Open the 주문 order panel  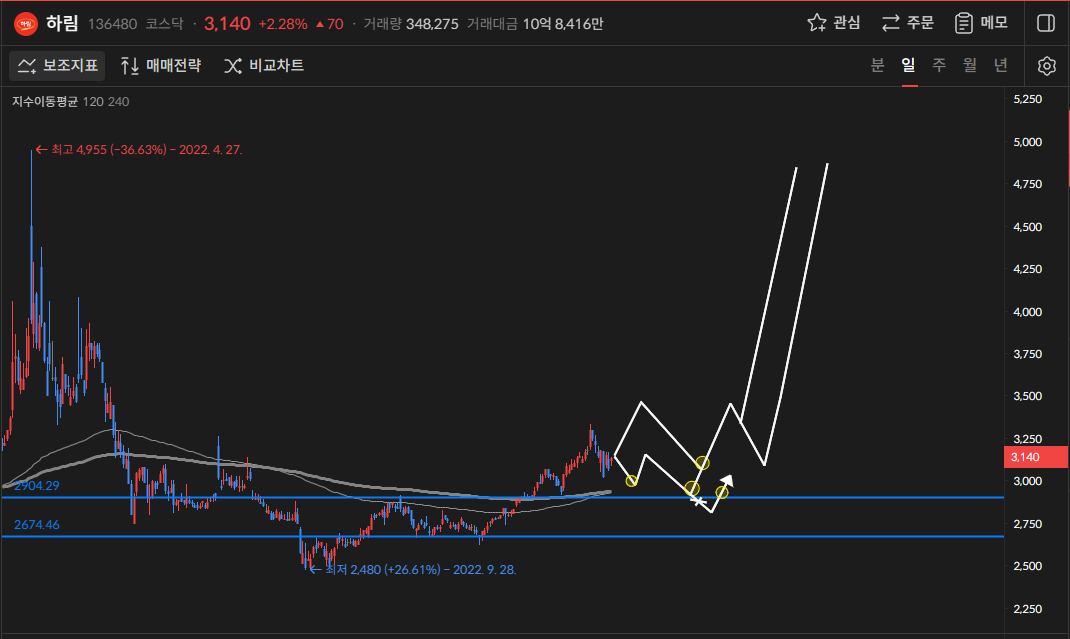[907, 23]
